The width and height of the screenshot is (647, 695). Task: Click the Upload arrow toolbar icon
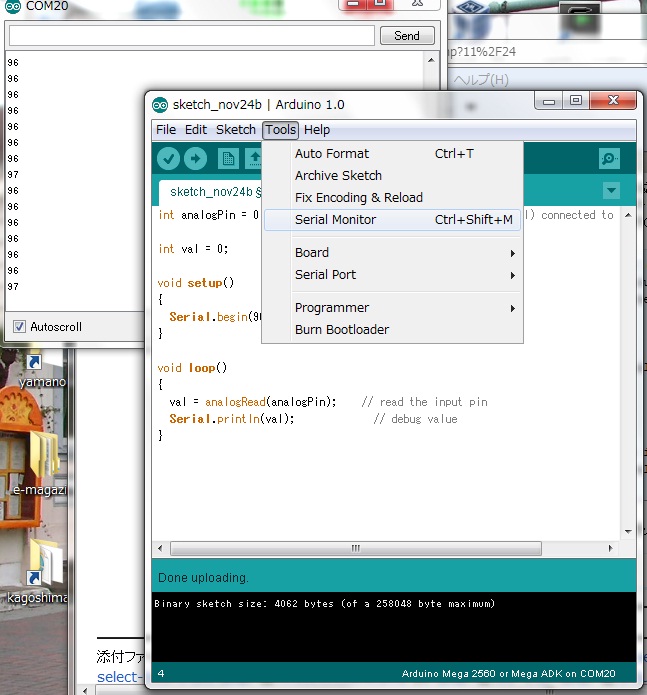[x=196, y=158]
